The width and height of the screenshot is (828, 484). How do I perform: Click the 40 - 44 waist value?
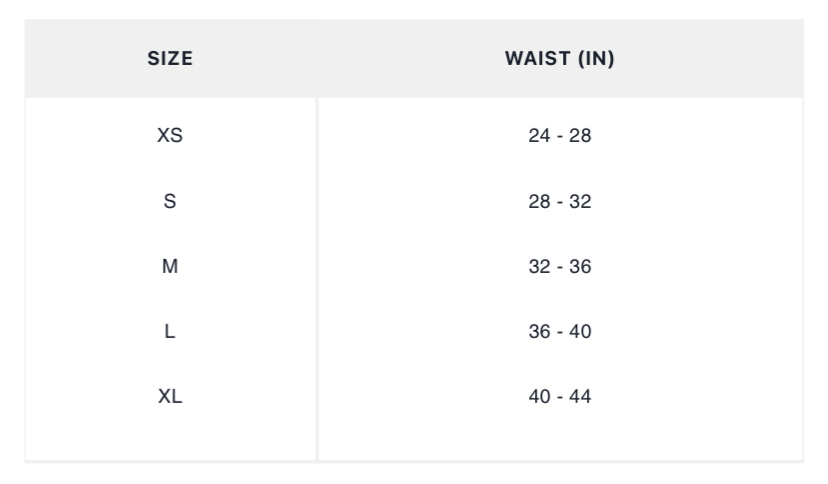click(x=560, y=397)
